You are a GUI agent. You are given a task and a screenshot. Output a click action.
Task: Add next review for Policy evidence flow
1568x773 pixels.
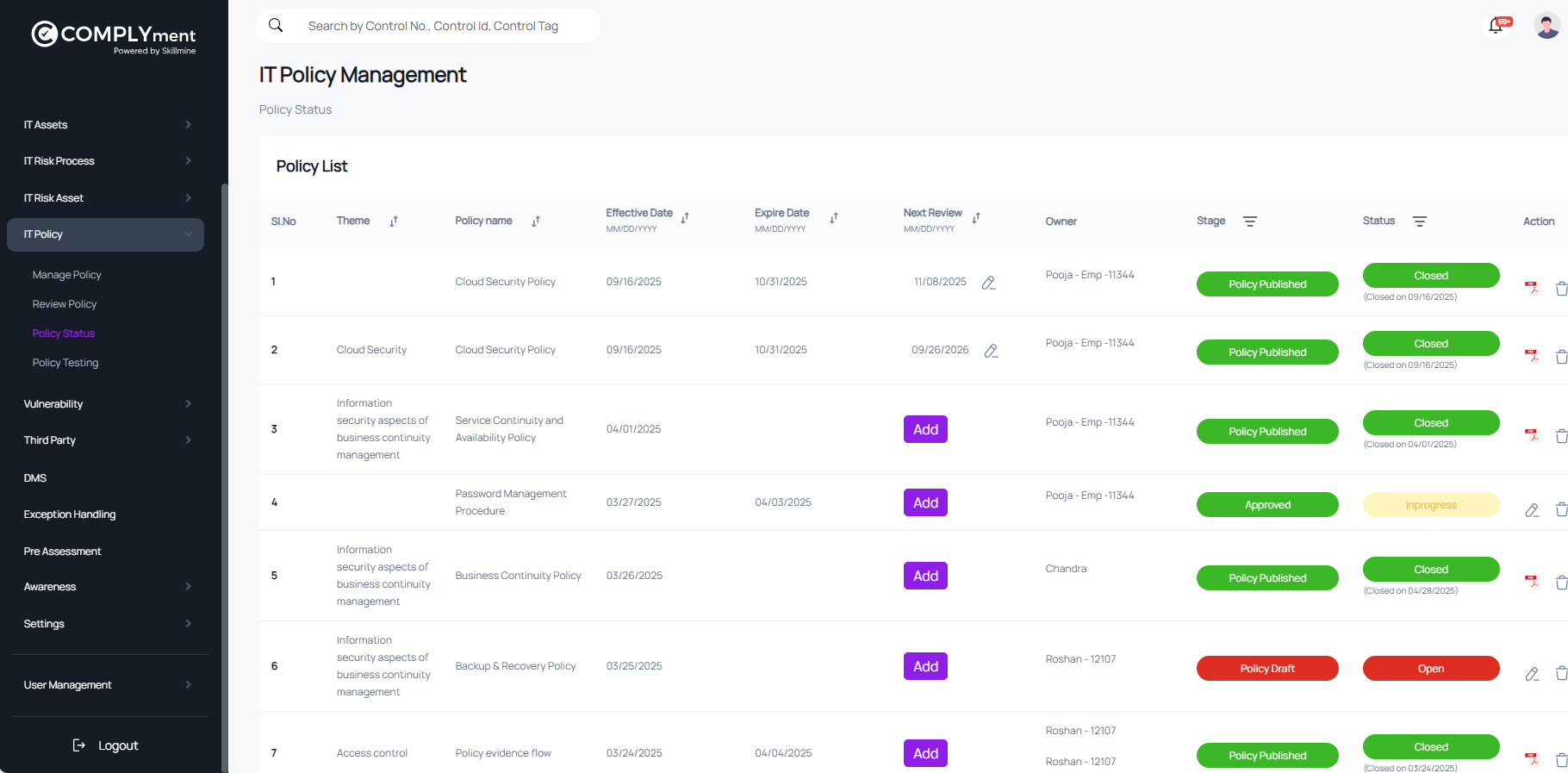tap(925, 753)
